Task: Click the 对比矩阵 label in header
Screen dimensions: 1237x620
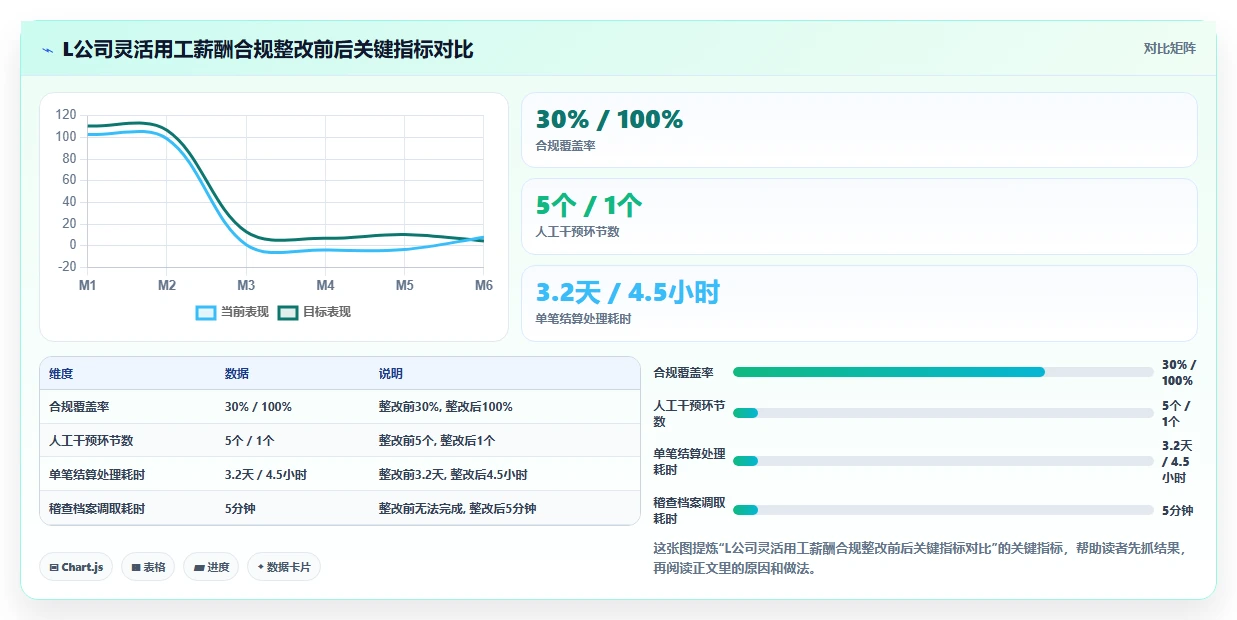Action: [1169, 48]
